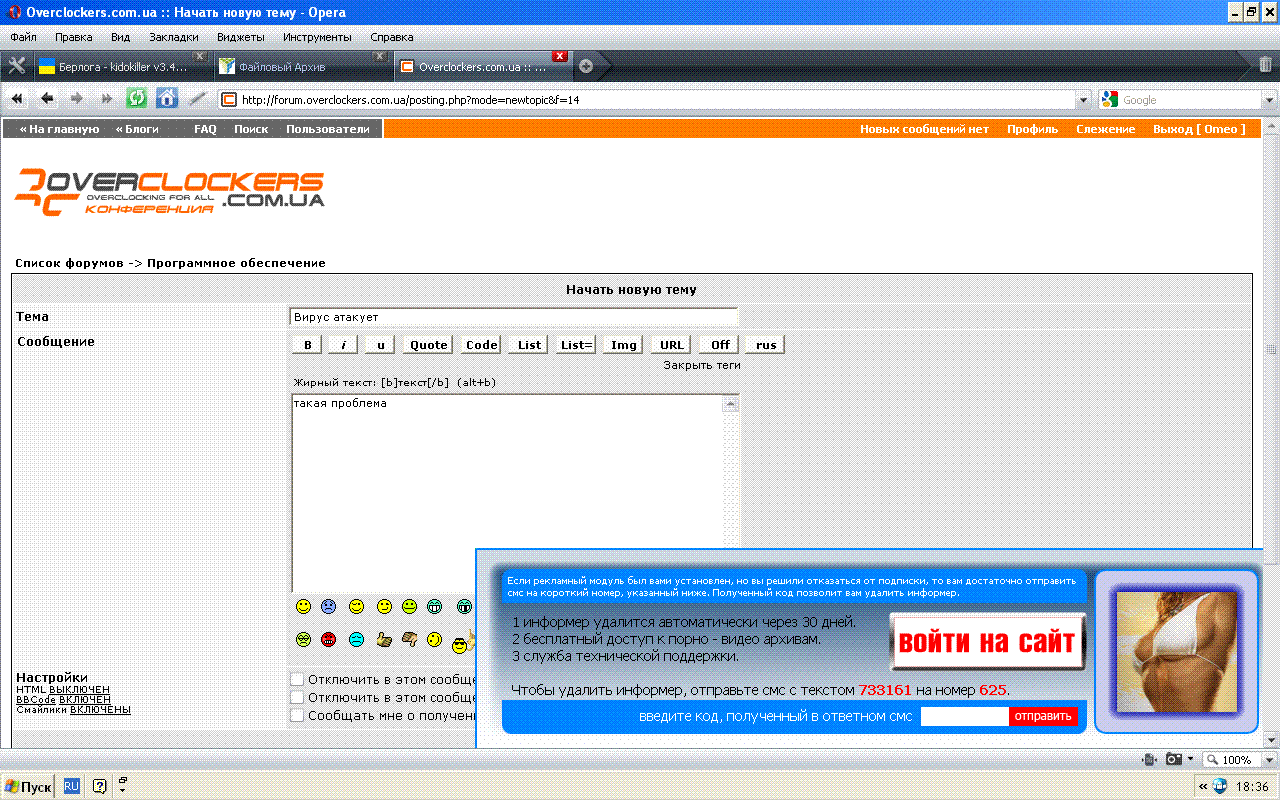Open the Профиль link
Image resolution: width=1280 pixels, height=800 pixels.
point(1032,129)
